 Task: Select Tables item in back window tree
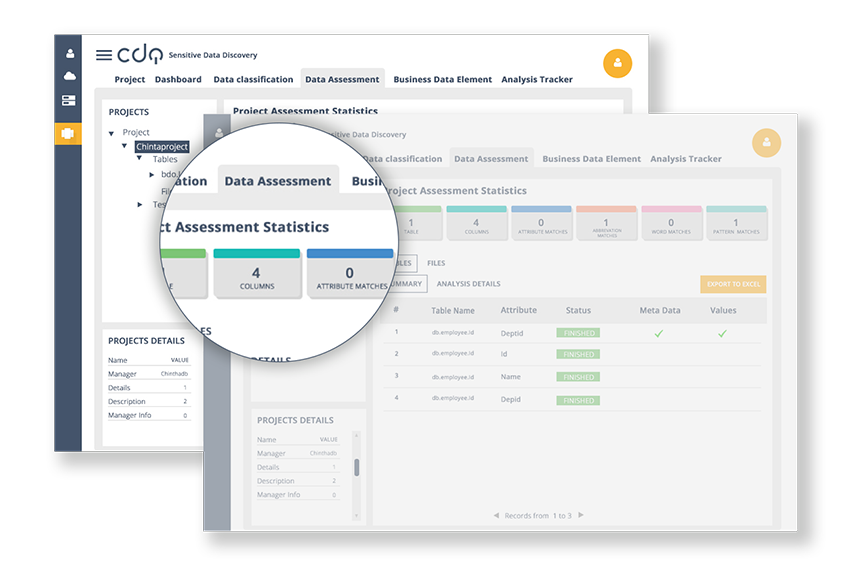165,159
